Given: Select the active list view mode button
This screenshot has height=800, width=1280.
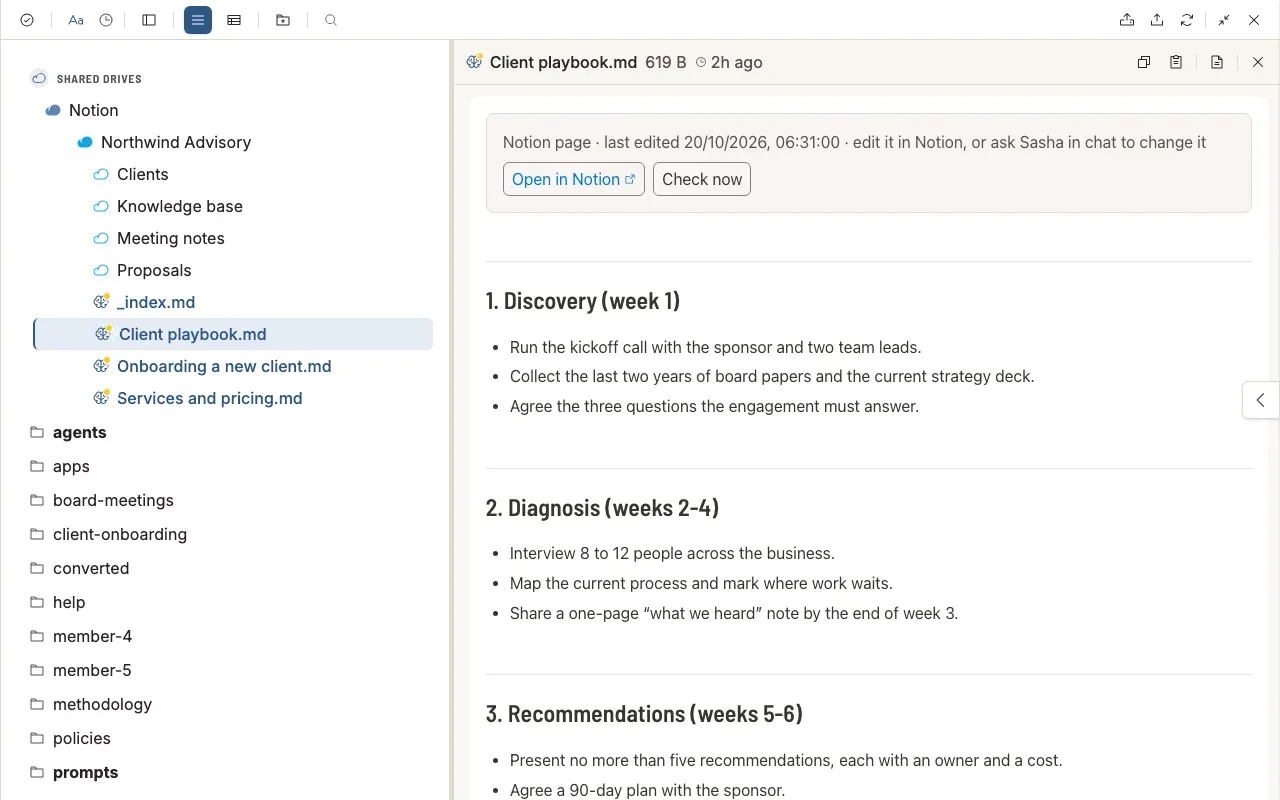Looking at the screenshot, I should tap(198, 20).
